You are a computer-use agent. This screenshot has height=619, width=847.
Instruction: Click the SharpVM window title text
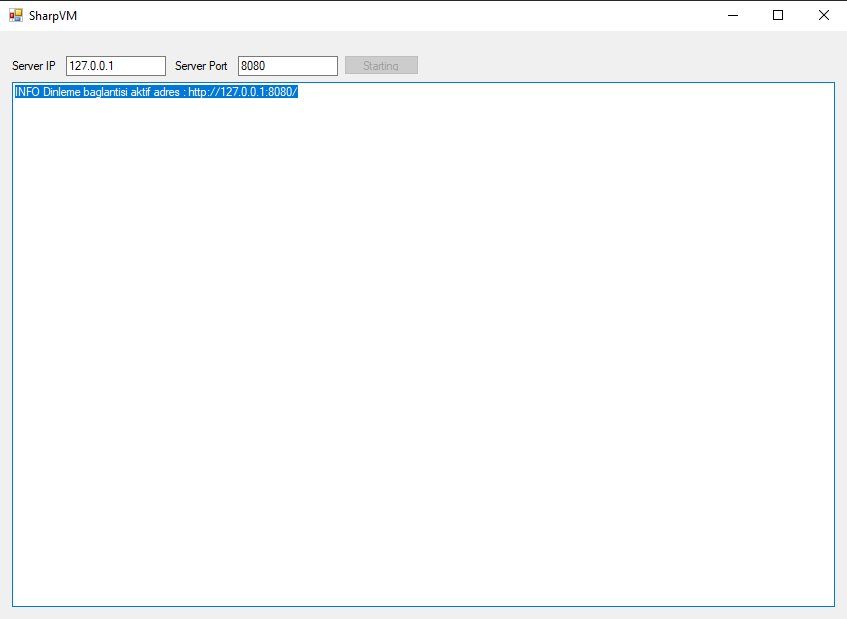pyautogui.click(x=53, y=16)
